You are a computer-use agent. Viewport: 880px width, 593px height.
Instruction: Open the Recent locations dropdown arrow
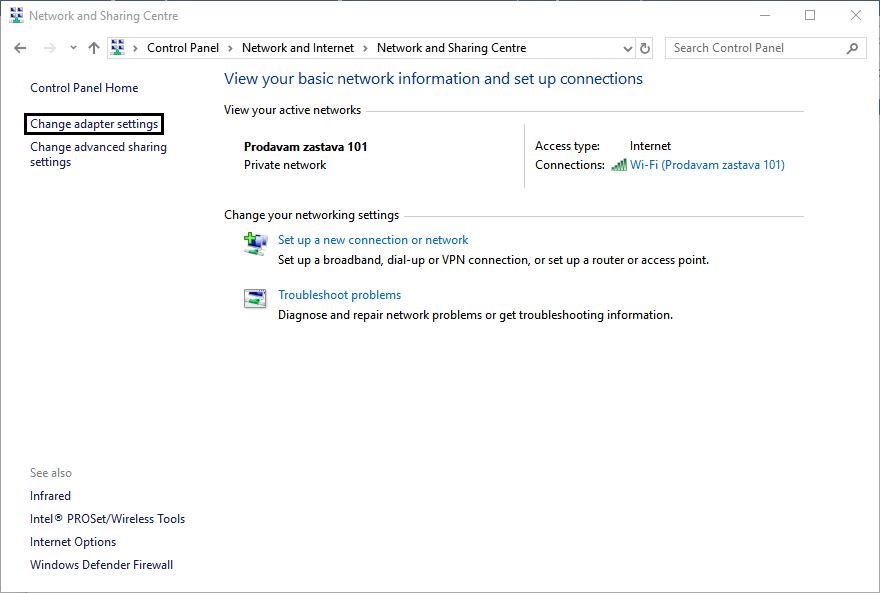(73, 48)
